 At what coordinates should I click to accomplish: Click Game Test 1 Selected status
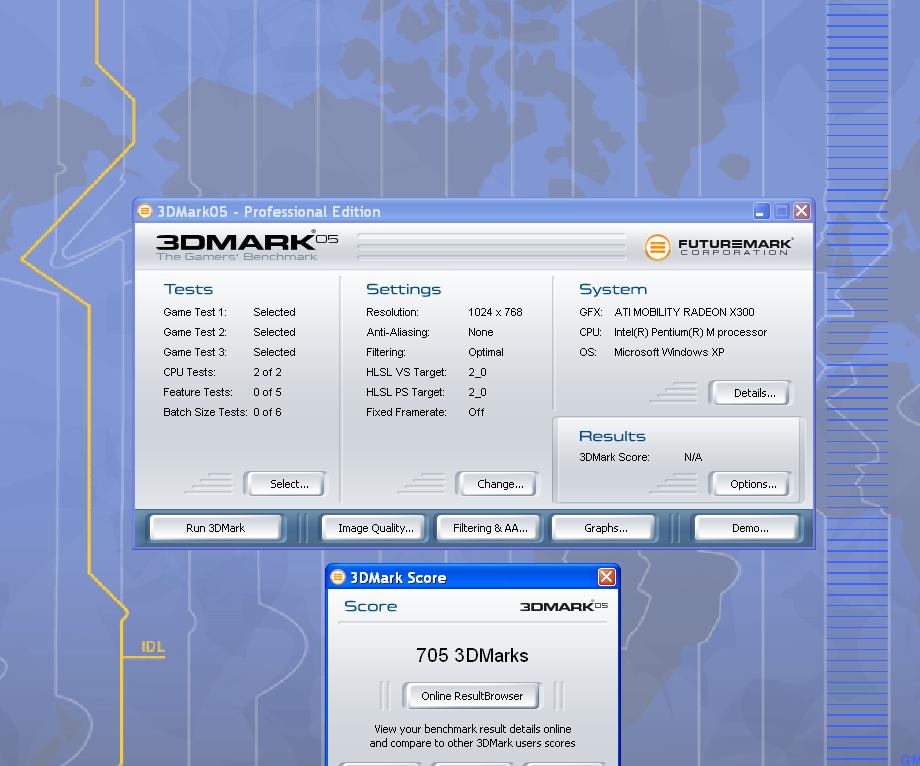click(274, 312)
